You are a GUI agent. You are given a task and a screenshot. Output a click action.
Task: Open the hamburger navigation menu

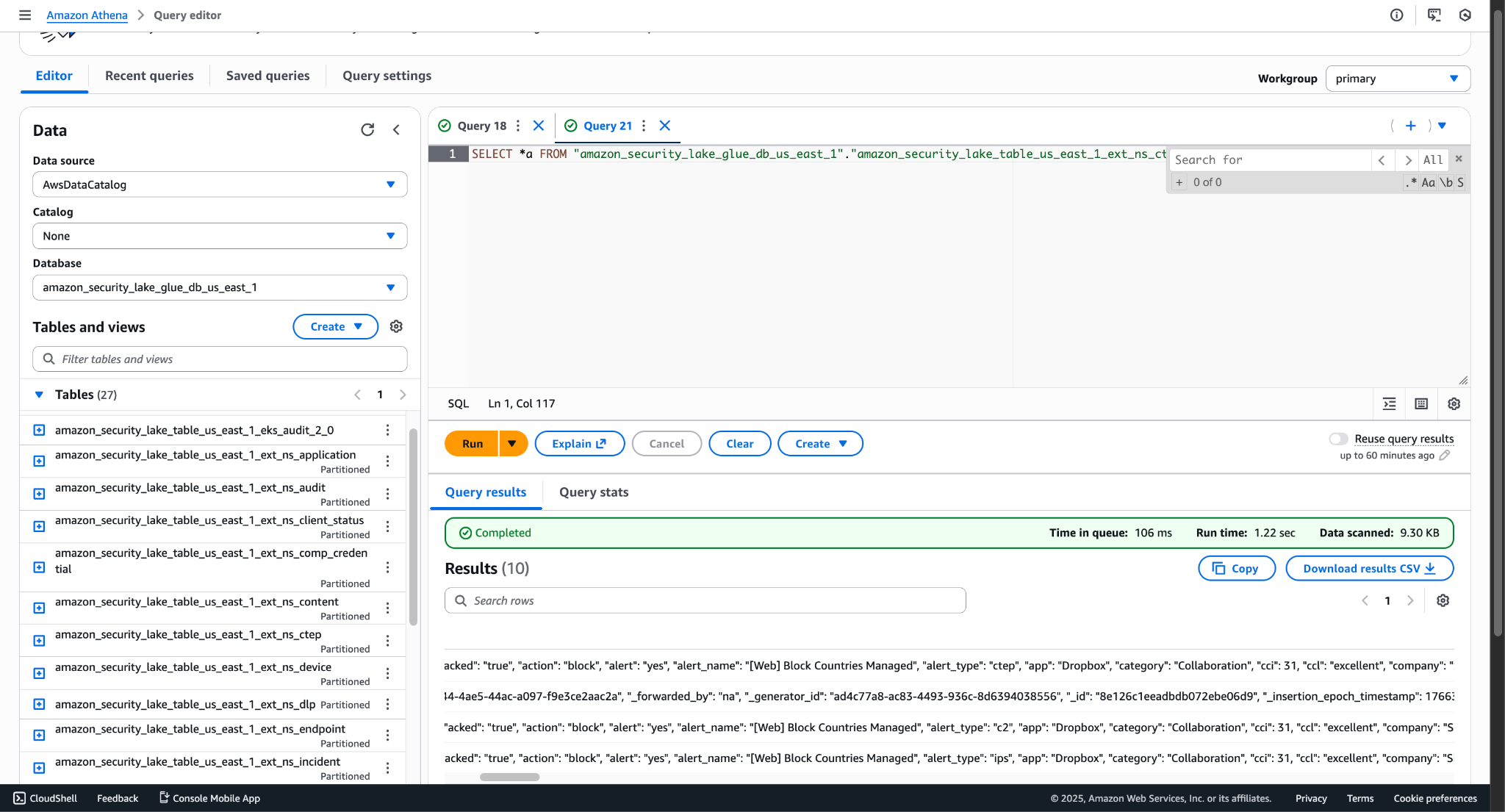pos(25,15)
